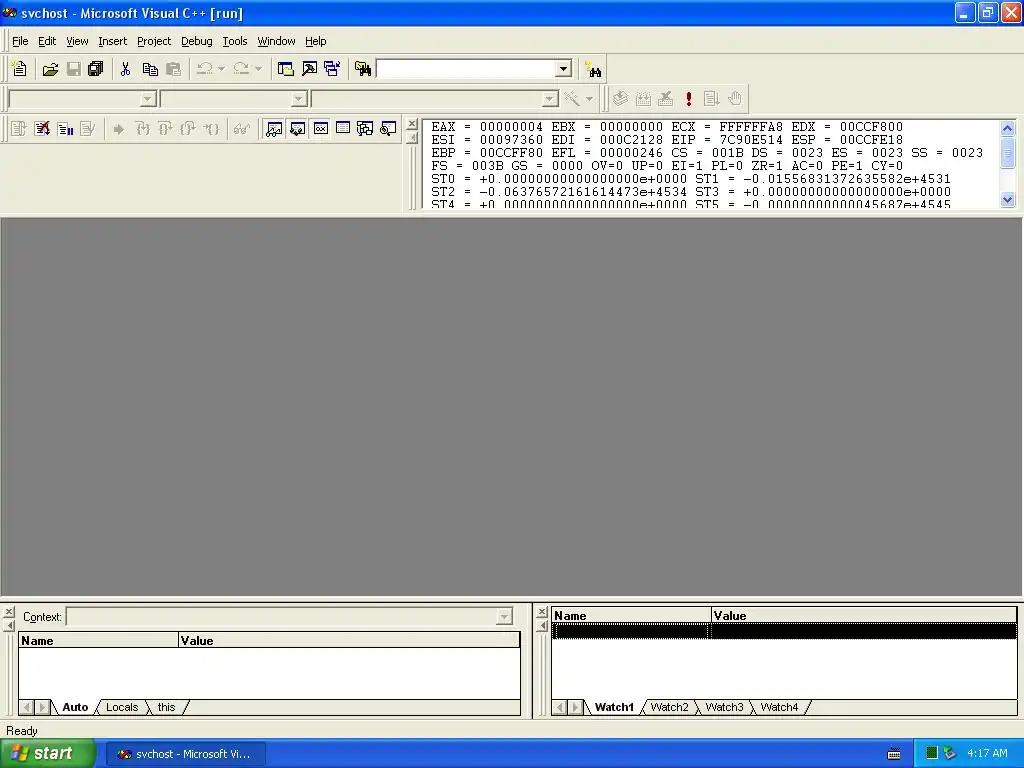Viewport: 1024px width, 768px height.
Task: Click the Break Execution icon
Action: 65,129
